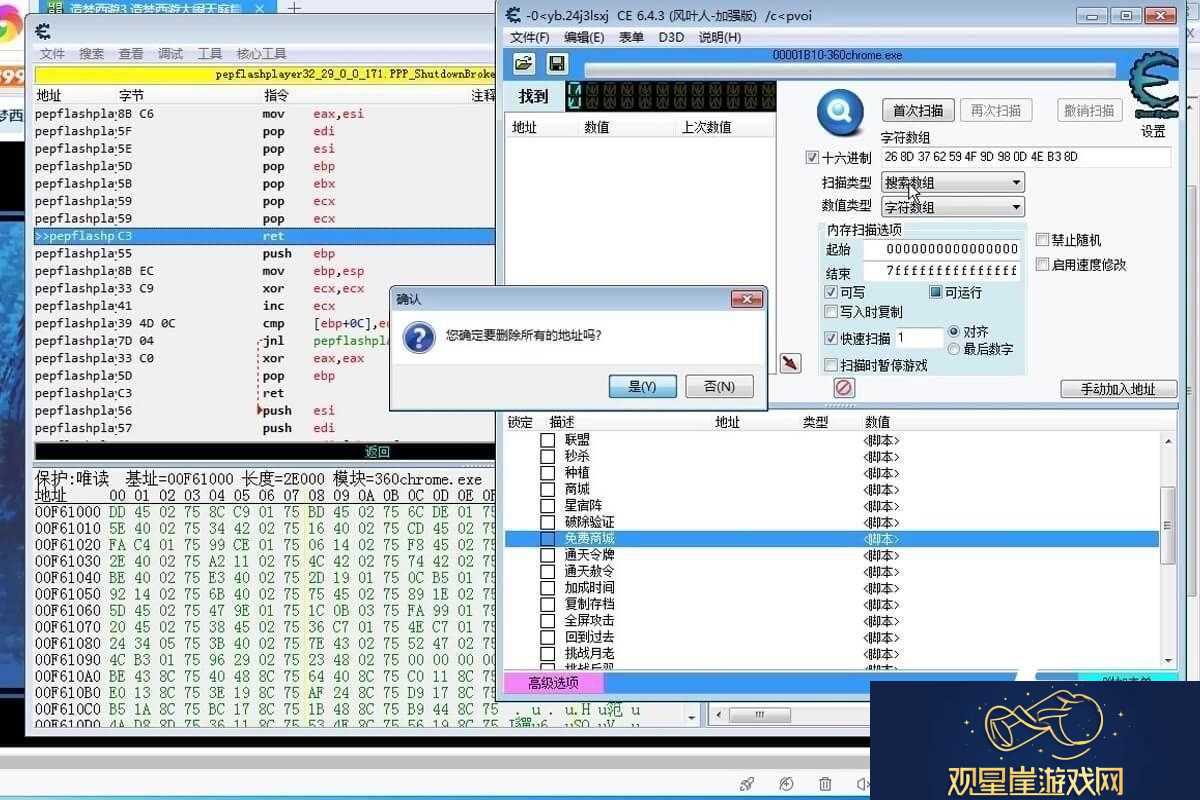This screenshot has width=1200, height=800.
Task: Click the debugger window's CE title icon
Action: (43, 30)
